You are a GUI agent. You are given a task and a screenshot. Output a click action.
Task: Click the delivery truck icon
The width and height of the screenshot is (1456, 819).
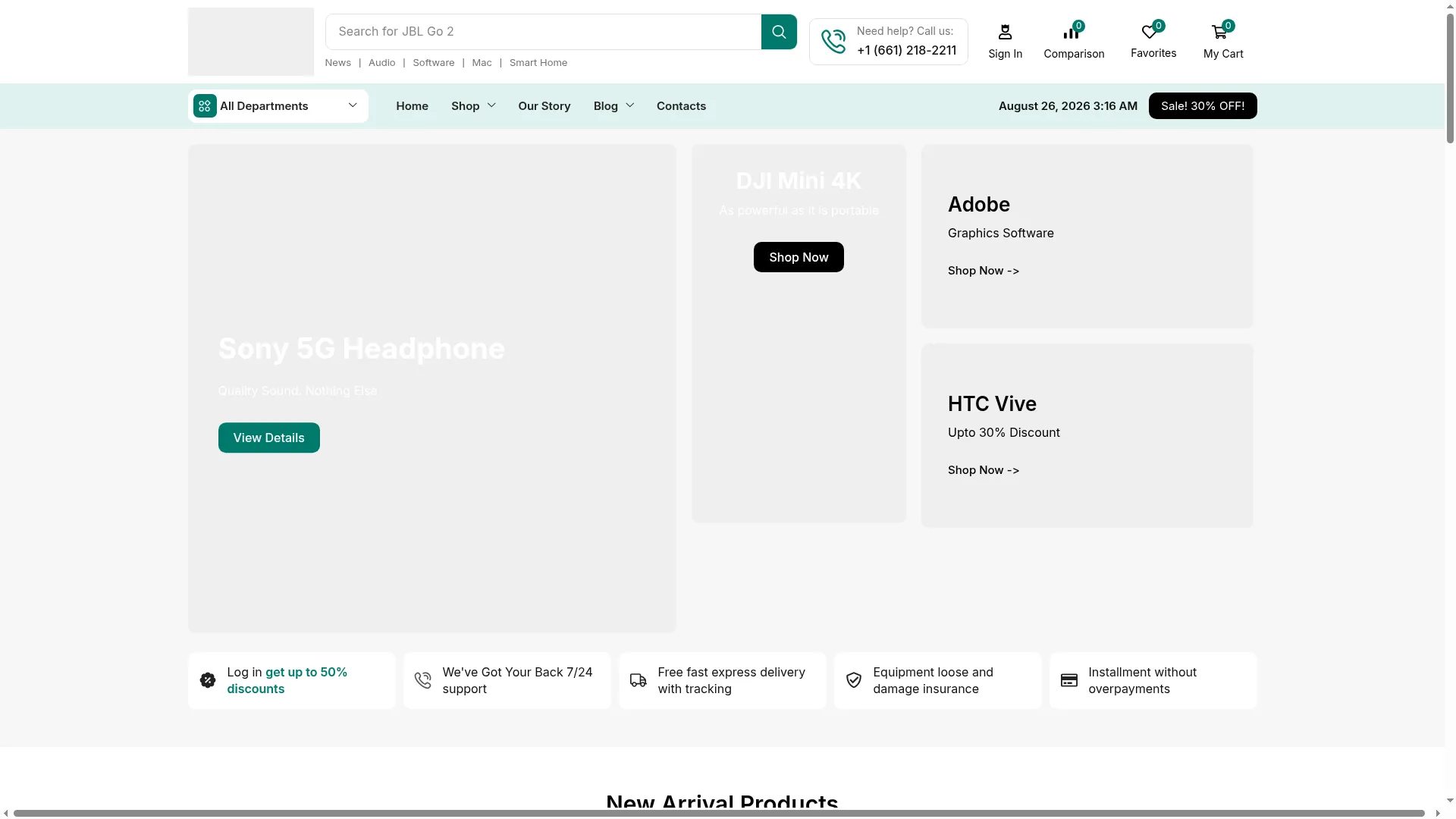point(639,680)
